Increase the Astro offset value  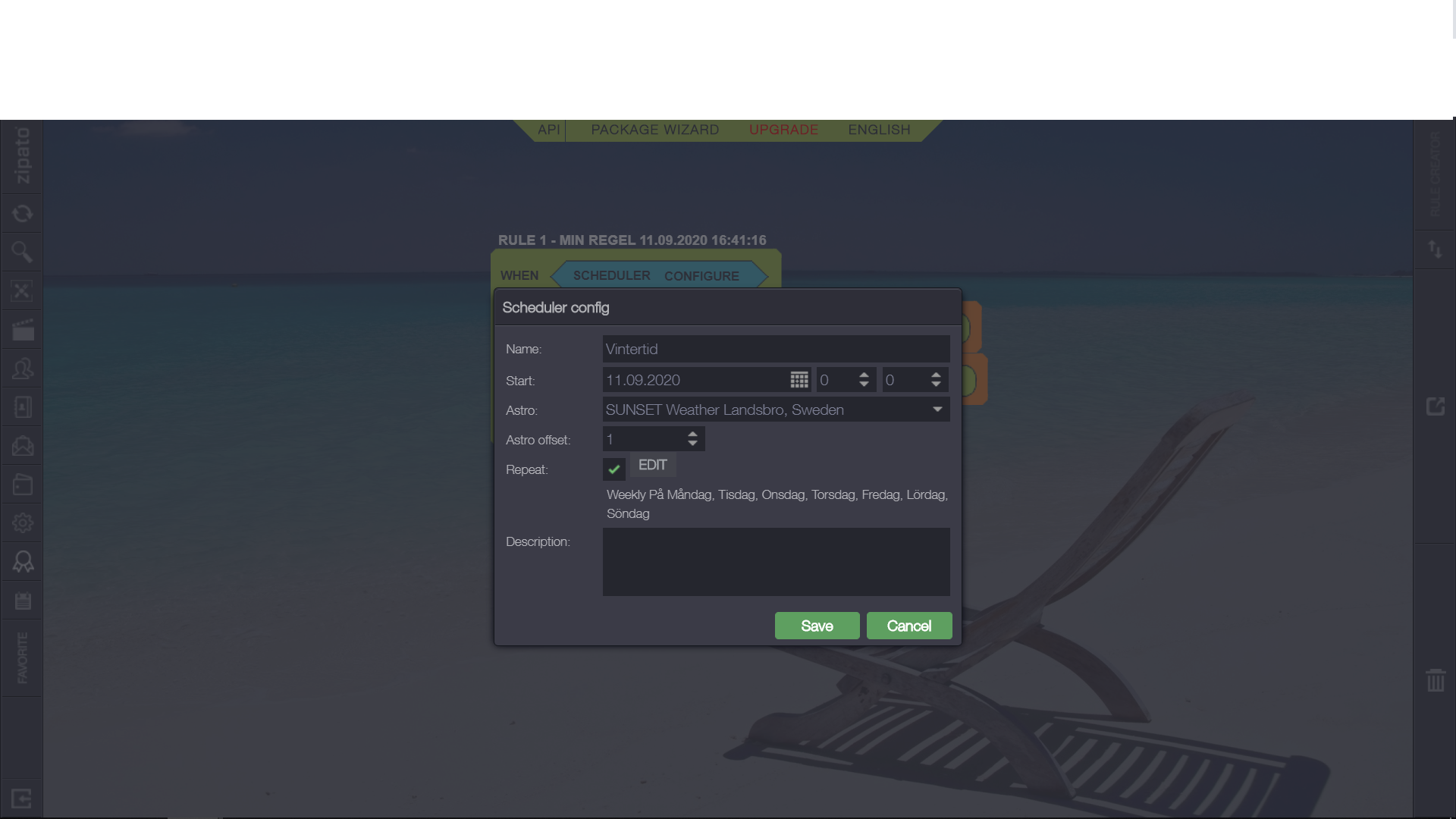point(692,434)
